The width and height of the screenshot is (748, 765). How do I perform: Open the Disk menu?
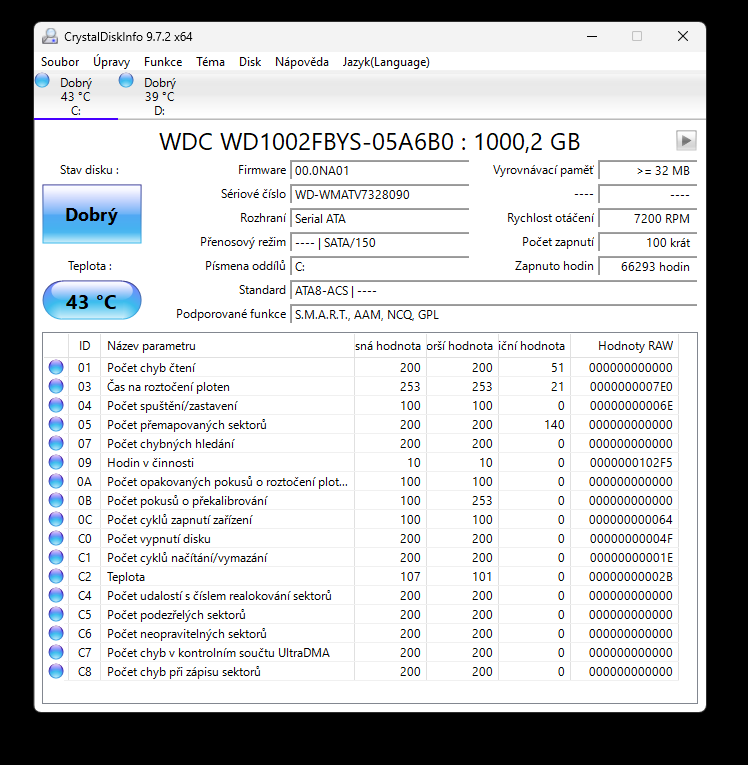click(250, 62)
